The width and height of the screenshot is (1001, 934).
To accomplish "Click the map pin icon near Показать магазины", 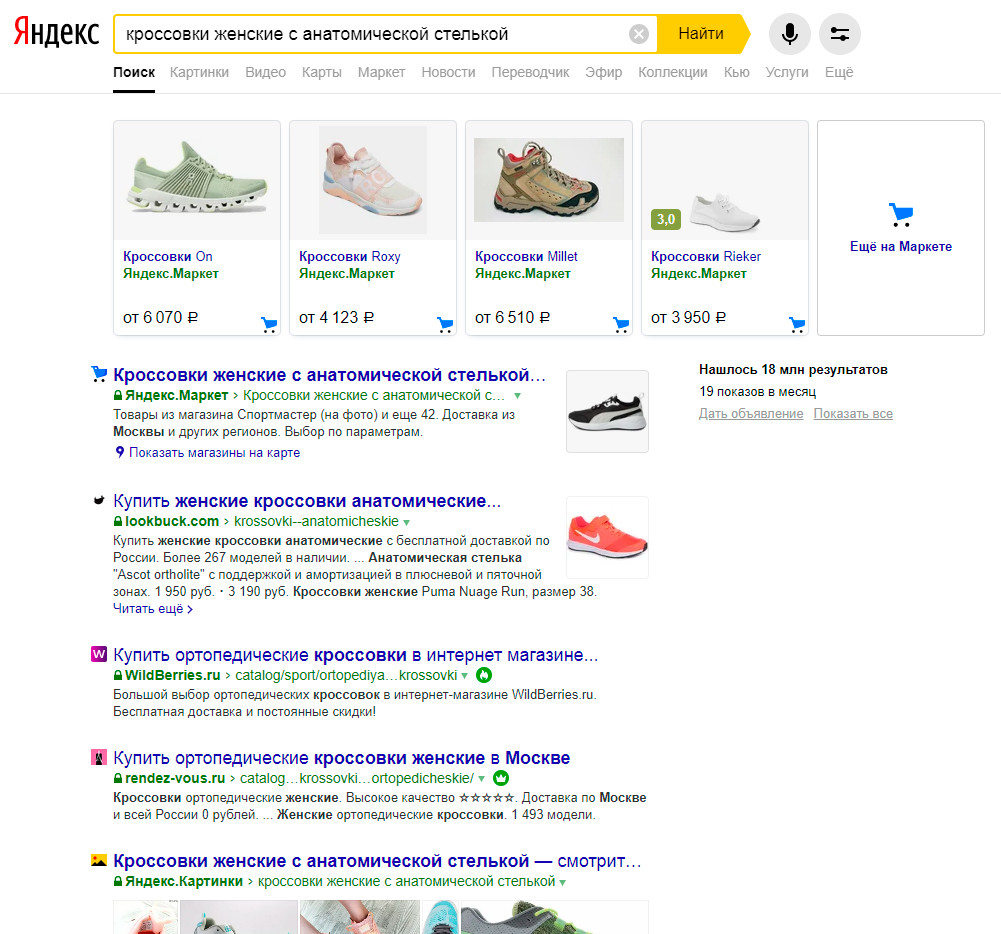I will point(119,452).
